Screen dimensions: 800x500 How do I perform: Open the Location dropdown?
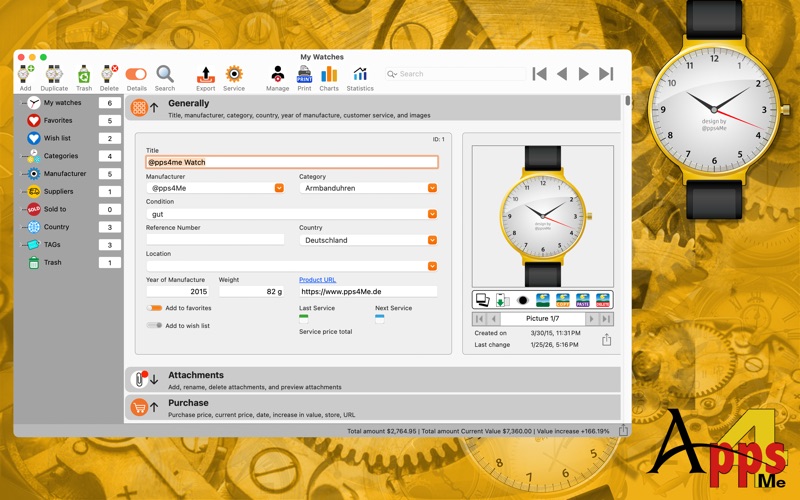(x=432, y=266)
